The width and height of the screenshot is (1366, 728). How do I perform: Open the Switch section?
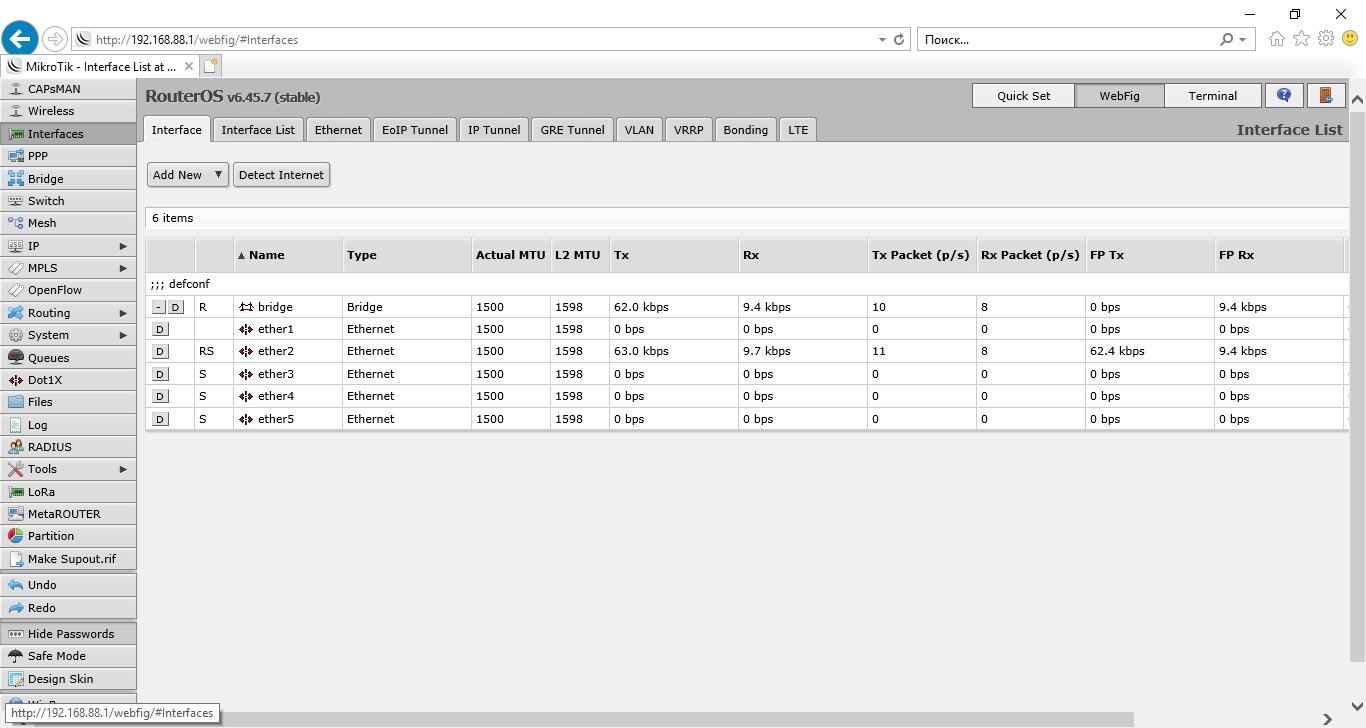68,201
